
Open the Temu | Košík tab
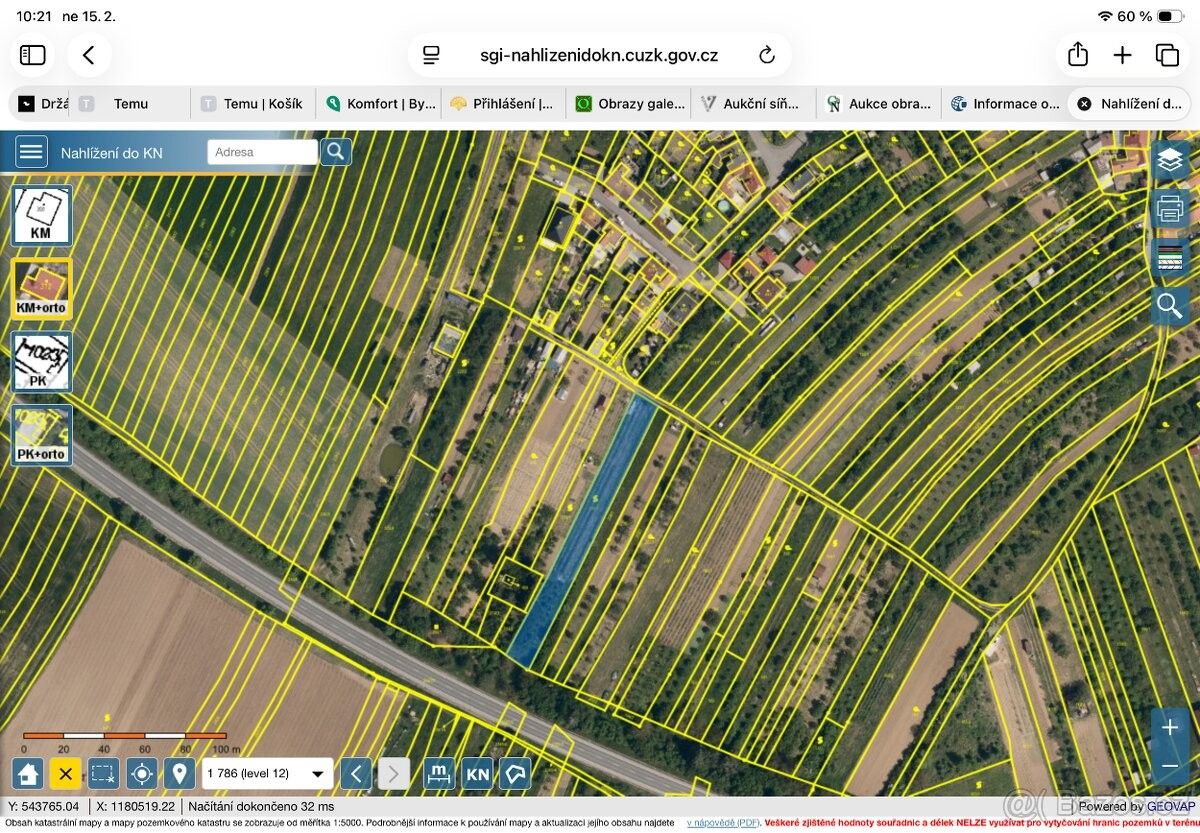(254, 103)
